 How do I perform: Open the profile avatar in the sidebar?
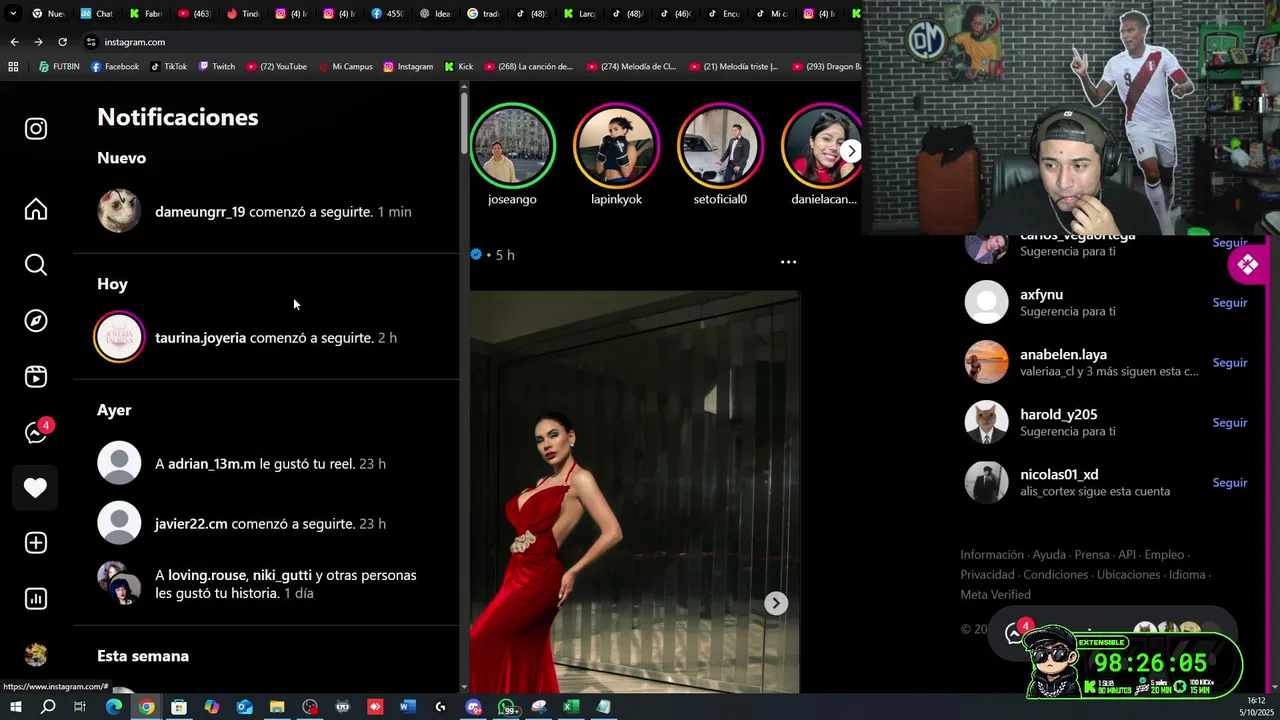36,655
